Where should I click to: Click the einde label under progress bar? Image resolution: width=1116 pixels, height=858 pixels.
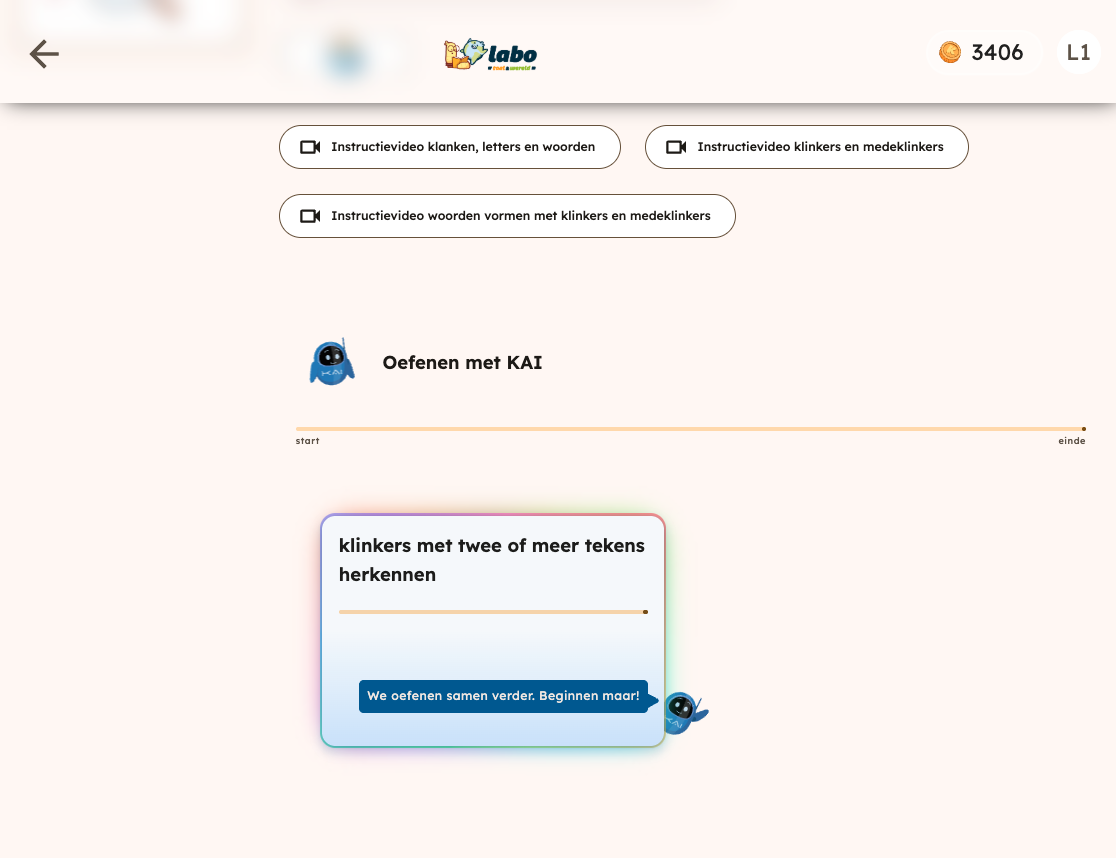(1071, 441)
